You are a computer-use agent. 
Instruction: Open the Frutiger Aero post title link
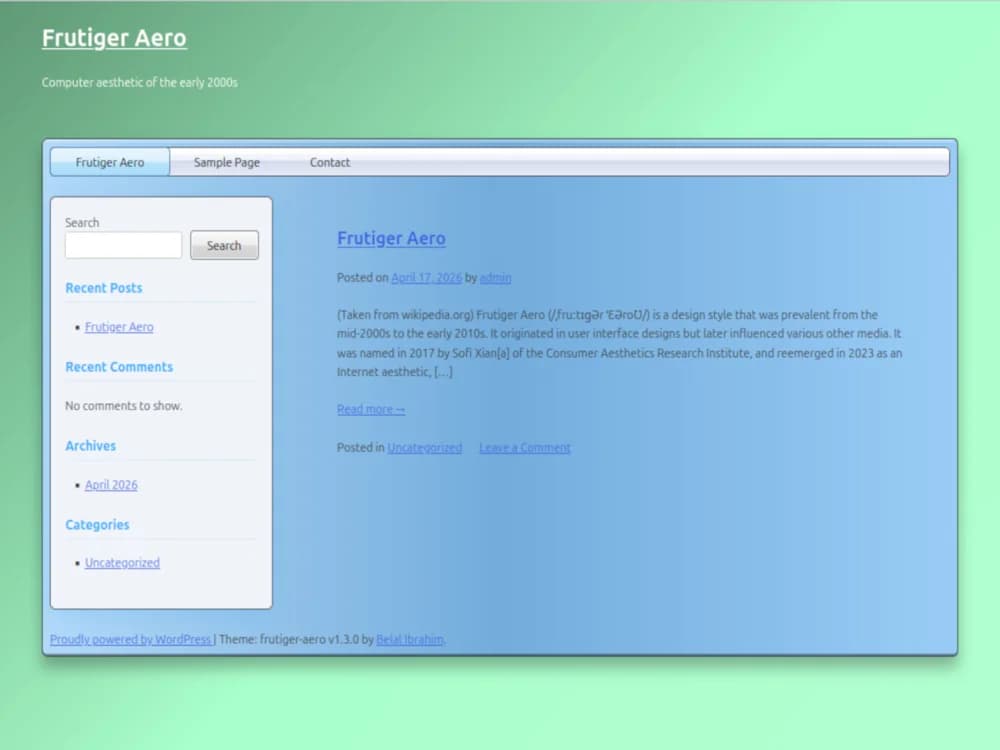[x=391, y=238]
